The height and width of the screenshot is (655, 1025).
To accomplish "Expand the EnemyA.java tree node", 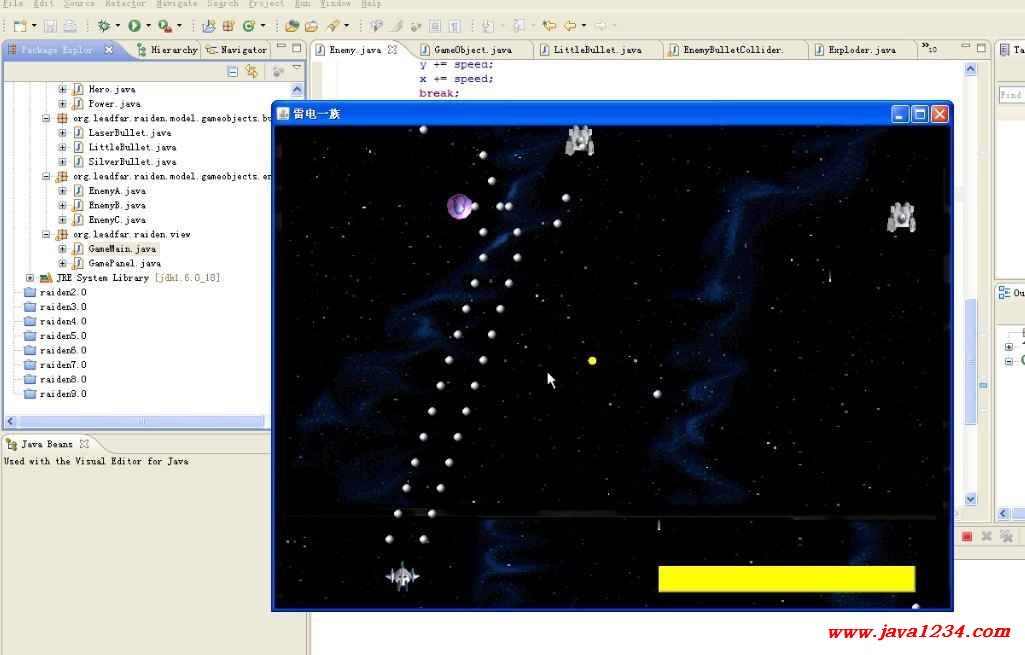I will 62,191.
